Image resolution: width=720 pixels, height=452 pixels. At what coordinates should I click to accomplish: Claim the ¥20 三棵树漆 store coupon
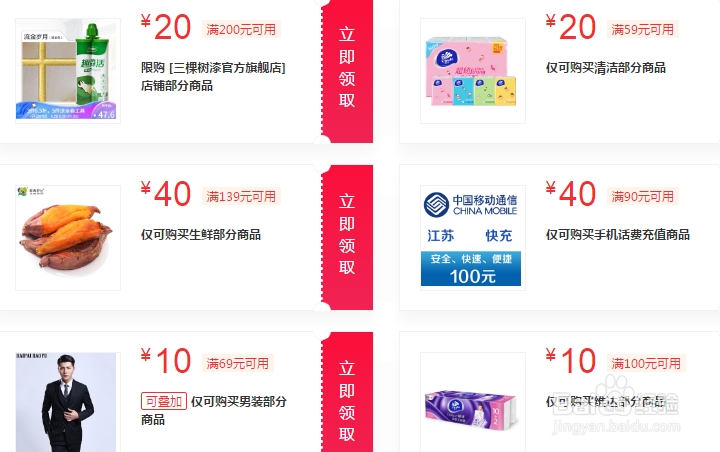click(x=347, y=68)
